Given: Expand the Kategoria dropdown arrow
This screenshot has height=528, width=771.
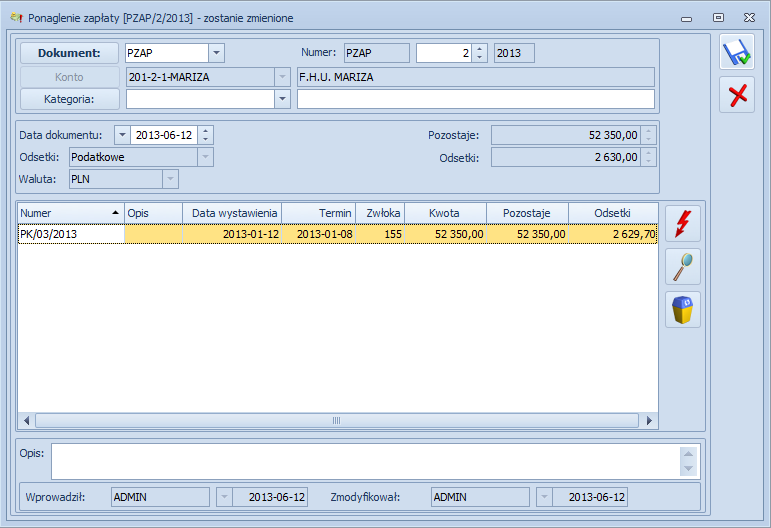Looking at the screenshot, I should [282, 99].
